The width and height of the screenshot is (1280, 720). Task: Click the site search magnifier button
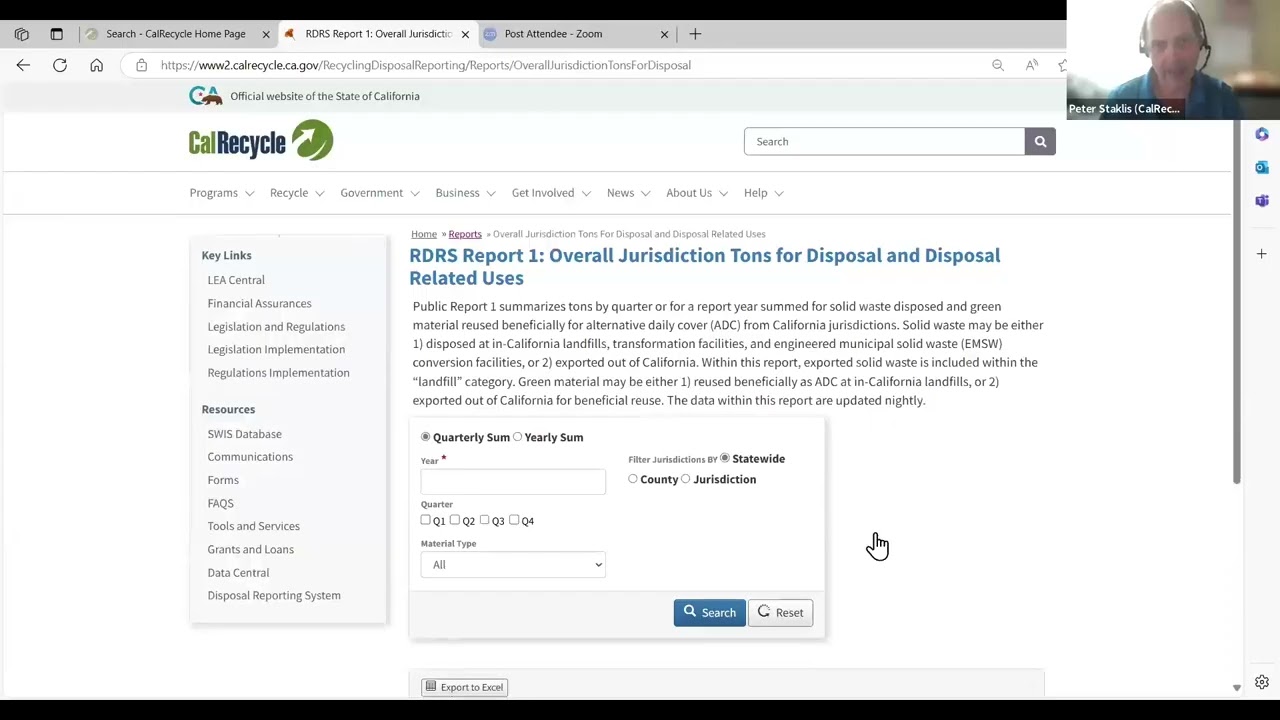coord(1040,141)
